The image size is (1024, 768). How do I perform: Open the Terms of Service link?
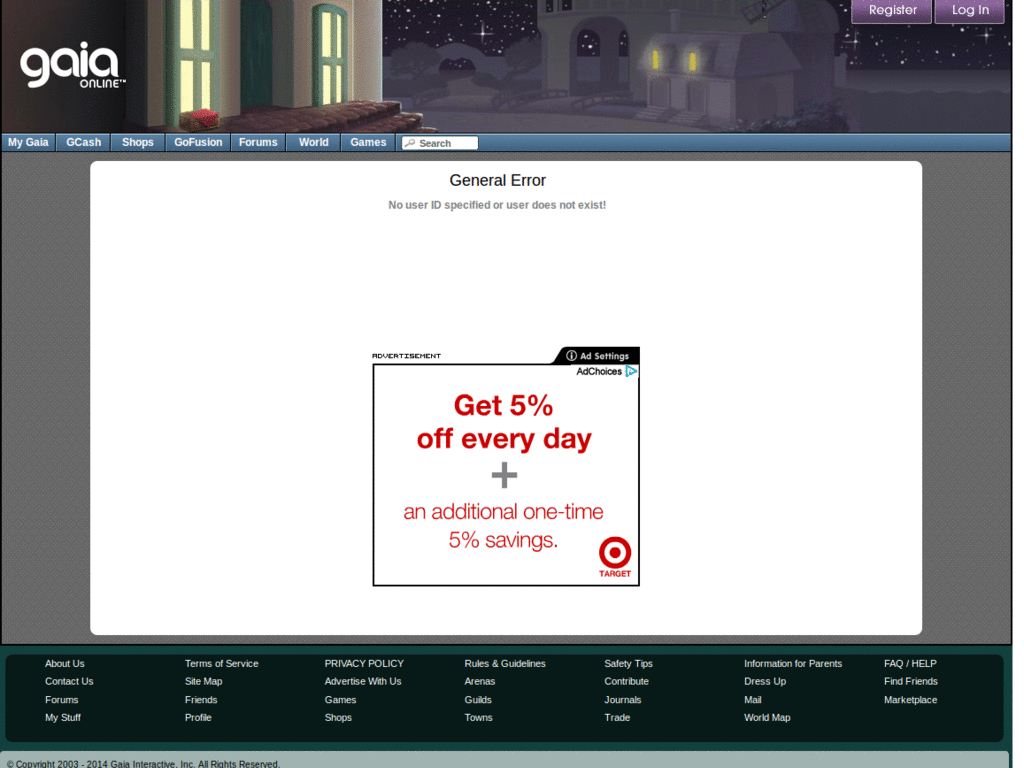click(x=221, y=663)
